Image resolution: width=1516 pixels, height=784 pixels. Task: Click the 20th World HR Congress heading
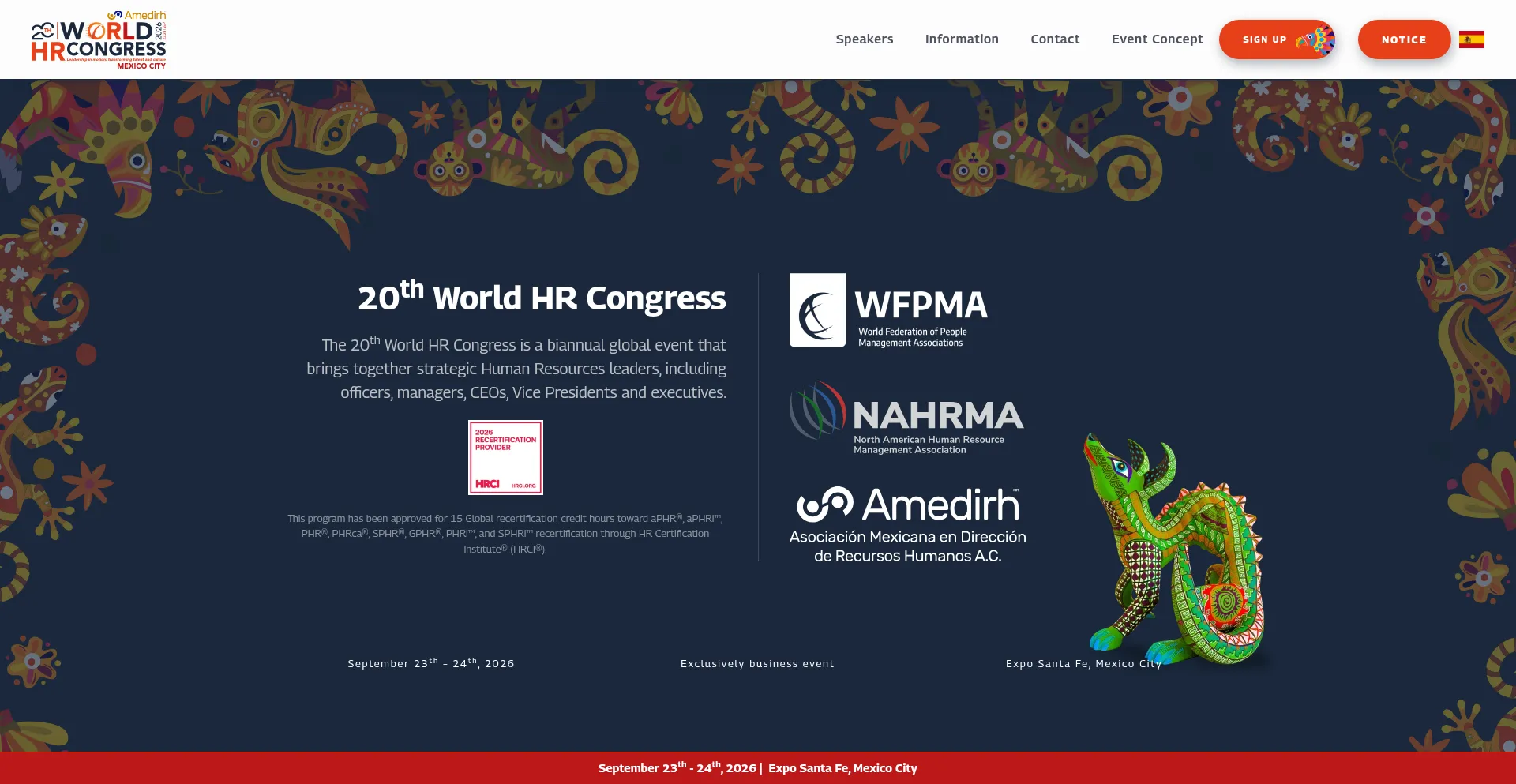tap(542, 297)
